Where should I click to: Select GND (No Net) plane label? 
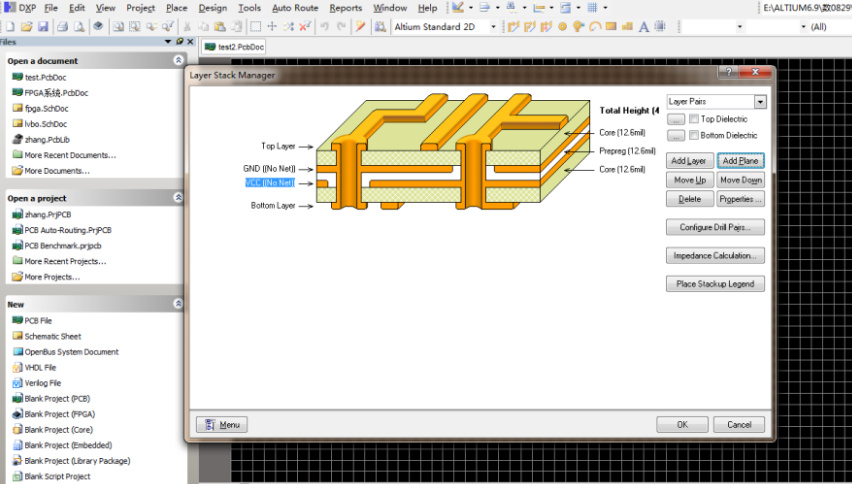(270, 168)
